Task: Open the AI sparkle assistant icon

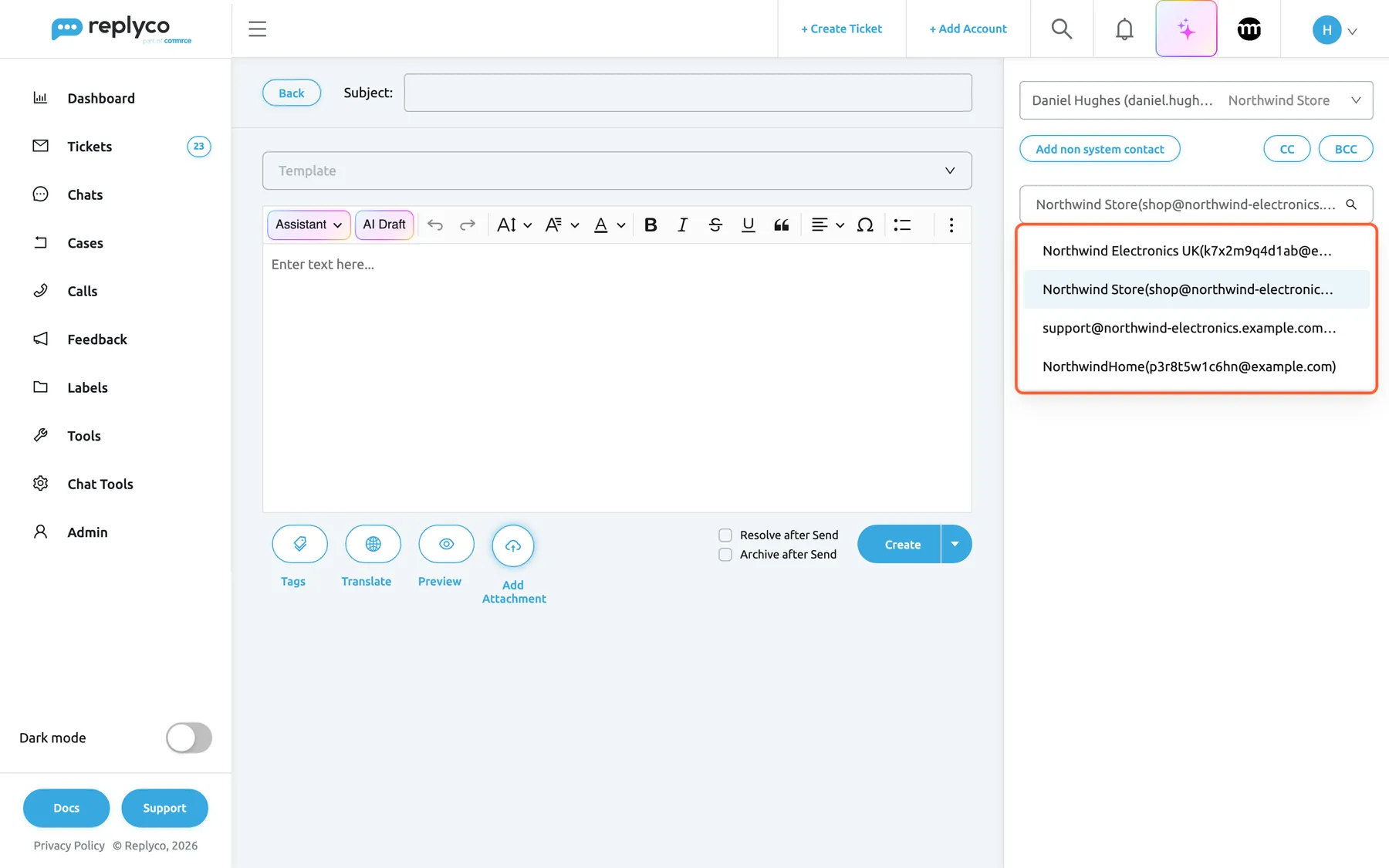Action: coord(1186,29)
